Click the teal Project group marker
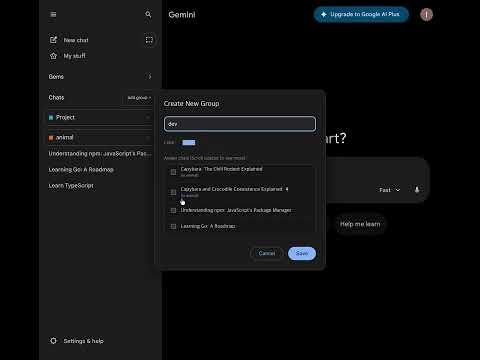The width and height of the screenshot is (480, 360). coord(51,117)
